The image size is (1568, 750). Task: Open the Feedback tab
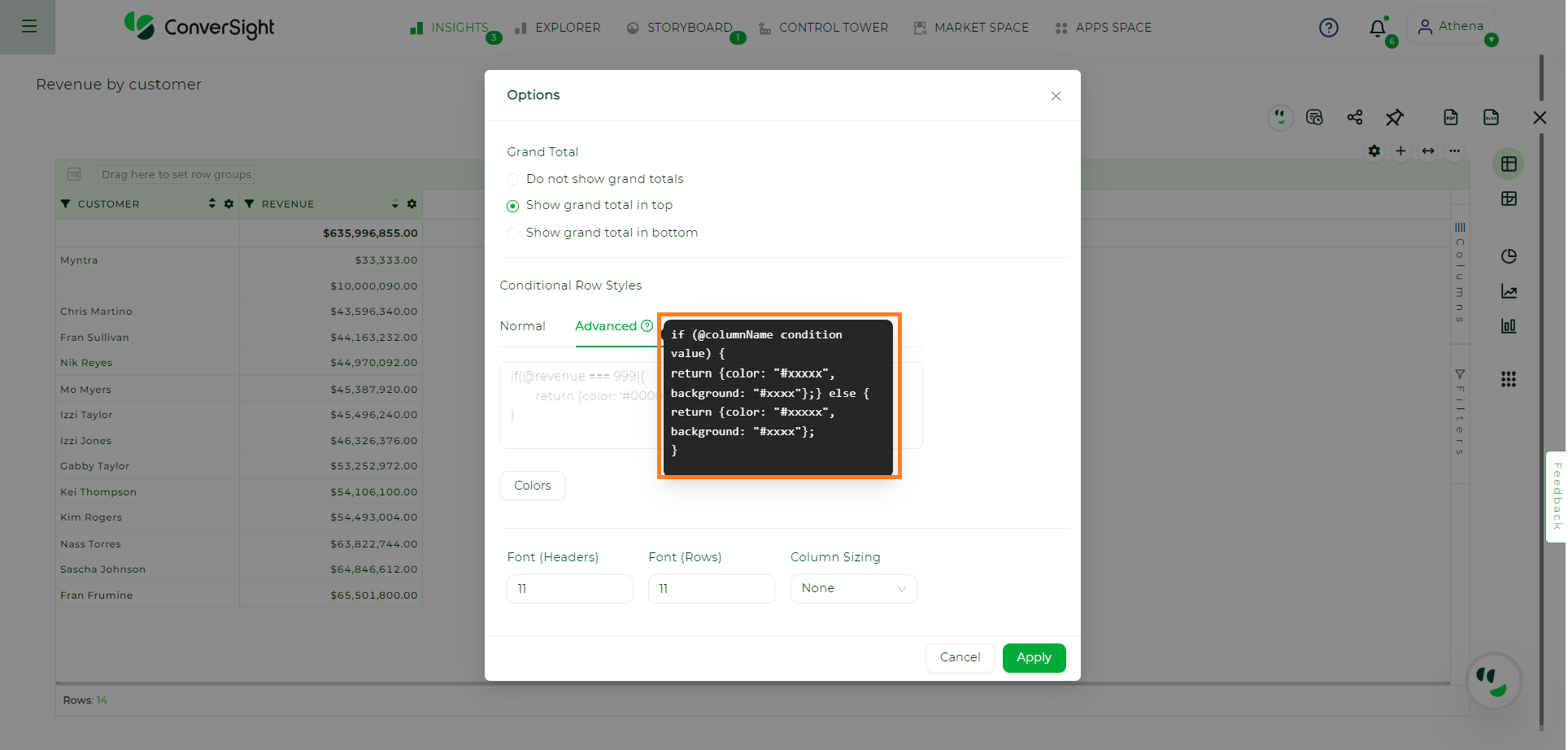1557,496
